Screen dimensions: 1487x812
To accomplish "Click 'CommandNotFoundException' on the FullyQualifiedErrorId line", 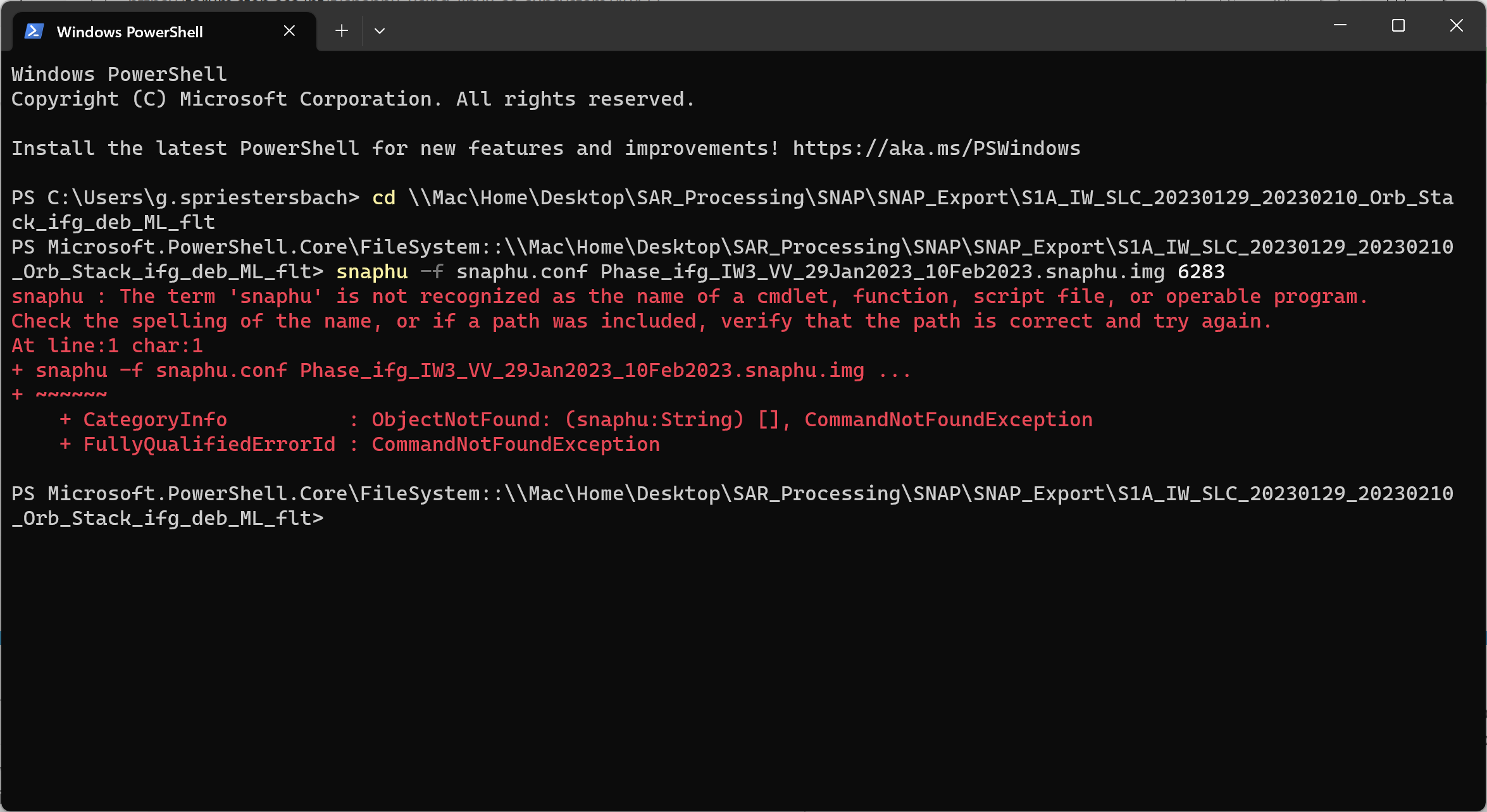I will [x=516, y=445].
